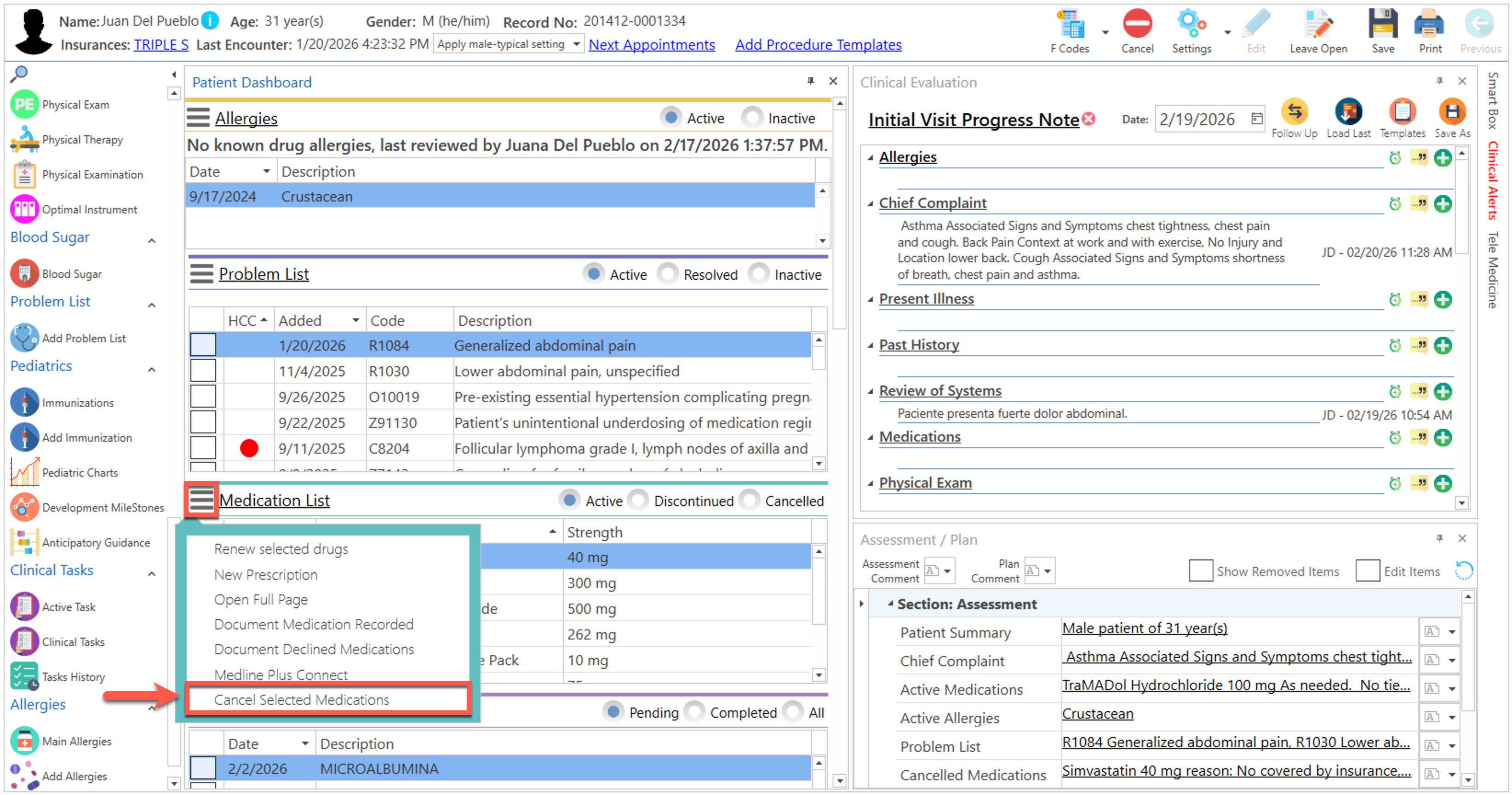Click the Medication List hamburger menu icon
Image resolution: width=1512 pixels, height=795 pixels.
(x=201, y=500)
